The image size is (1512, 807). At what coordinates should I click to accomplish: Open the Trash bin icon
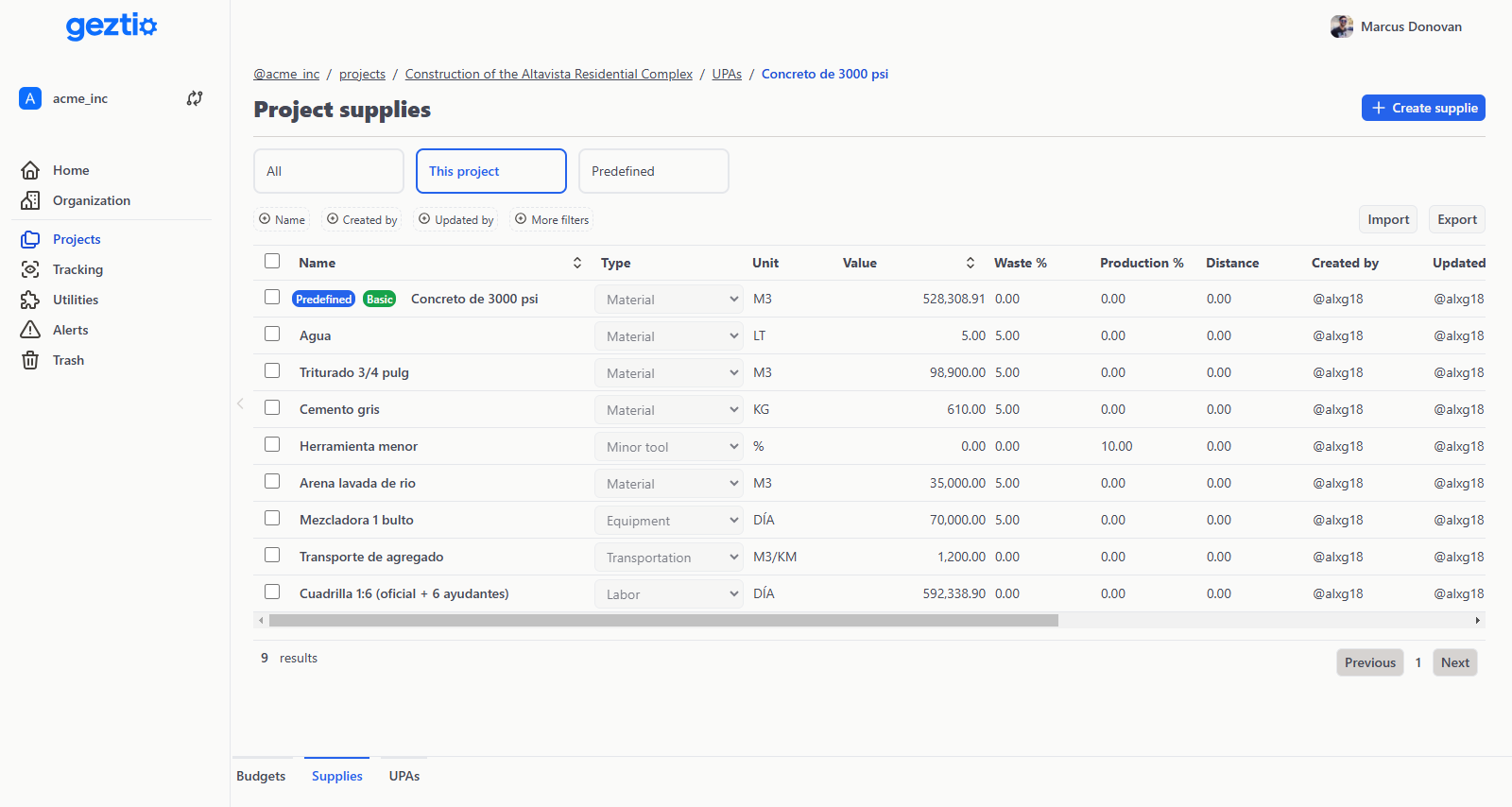pos(30,360)
